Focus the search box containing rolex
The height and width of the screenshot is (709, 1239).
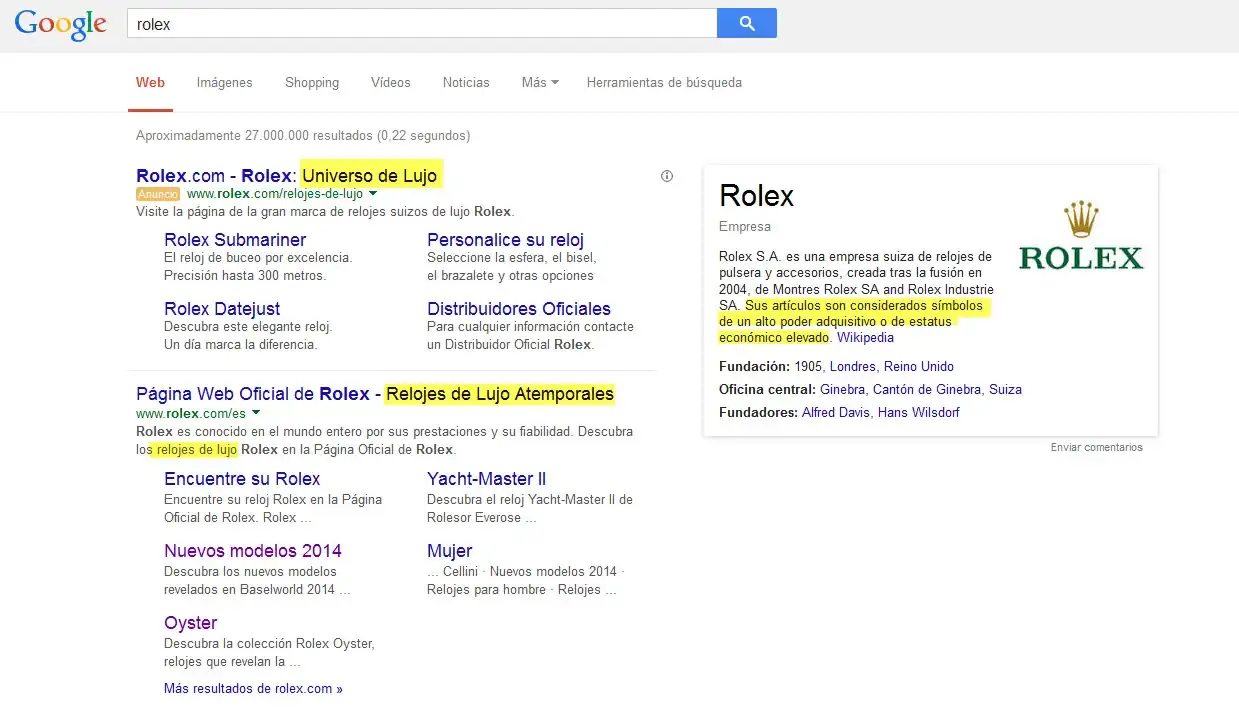tap(422, 24)
